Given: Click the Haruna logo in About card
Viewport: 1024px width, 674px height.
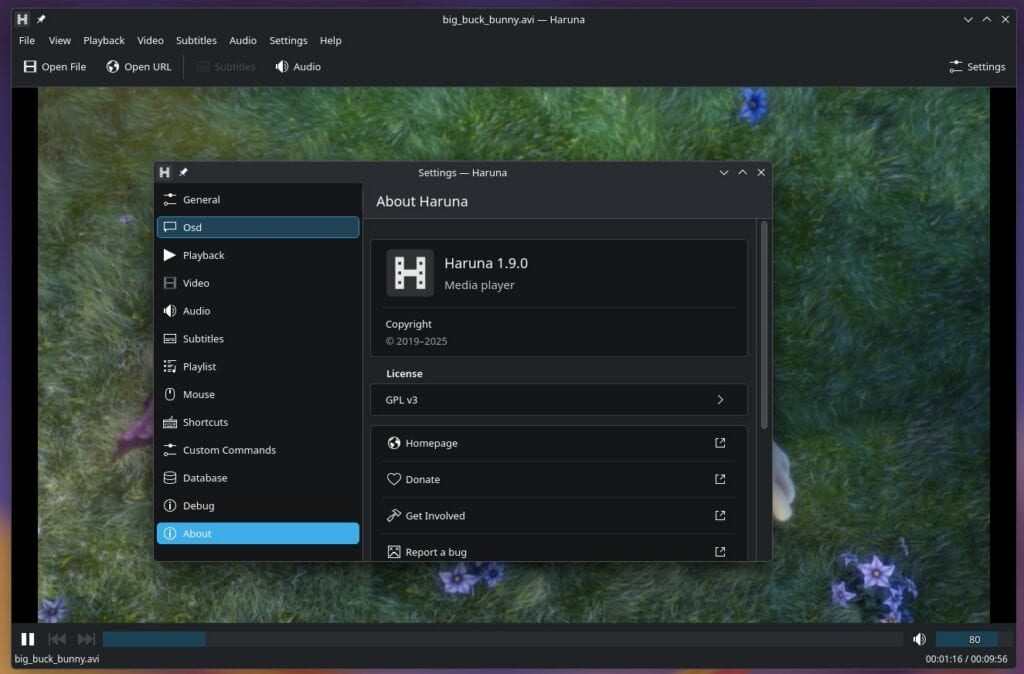Looking at the screenshot, I should 410,273.
